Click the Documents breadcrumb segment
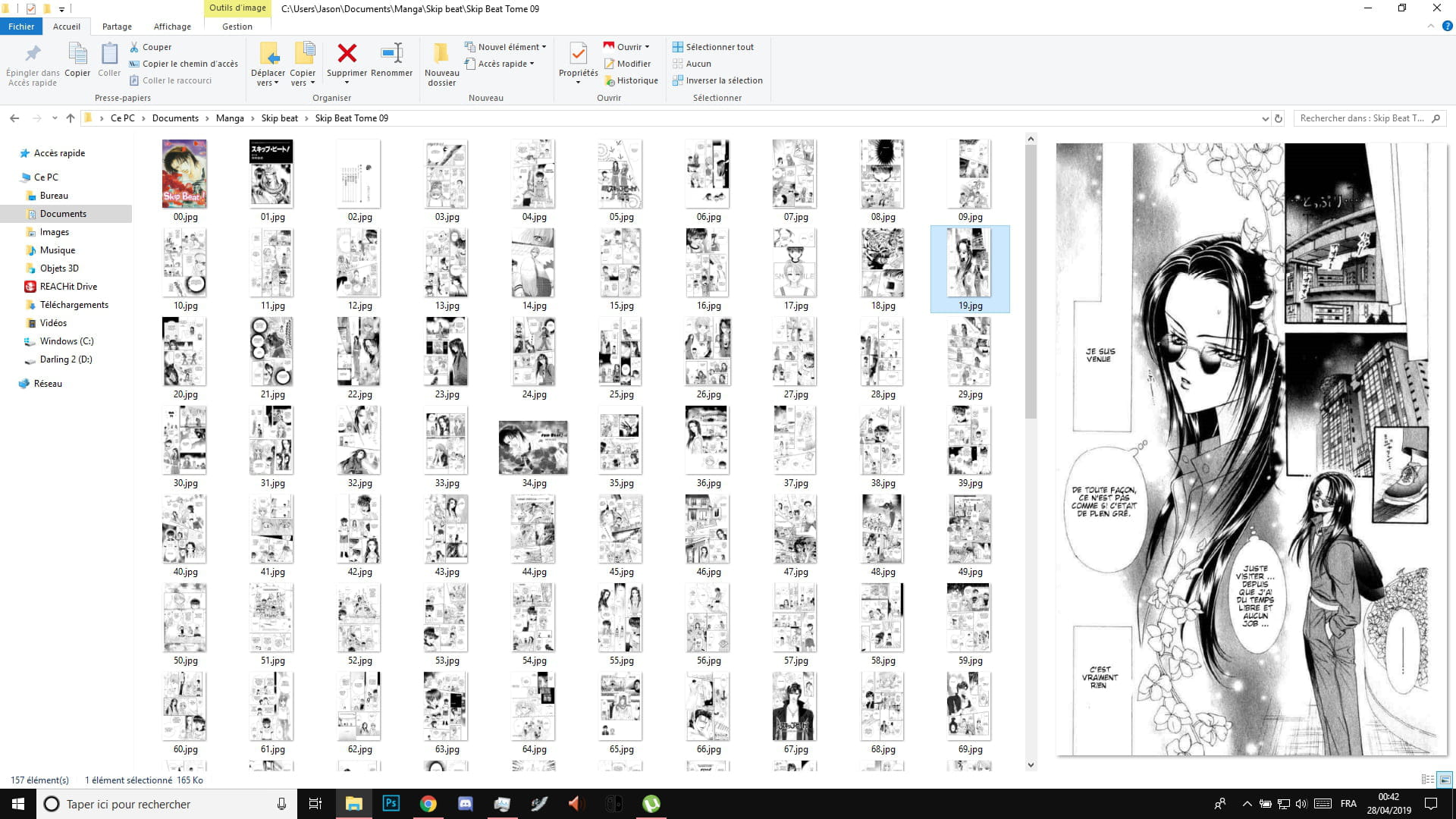 (175, 118)
